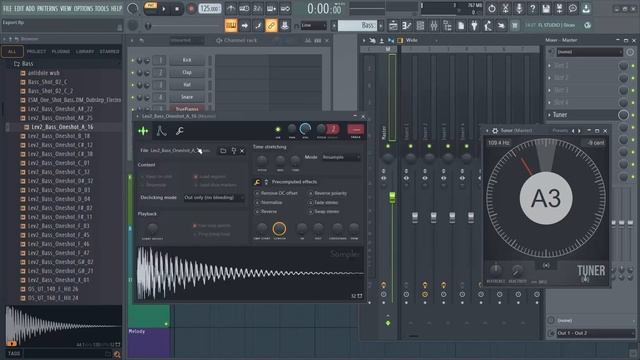The height and width of the screenshot is (360, 640).
Task: Click the white right-arrow toolbar icon
Action: click(244, 25)
